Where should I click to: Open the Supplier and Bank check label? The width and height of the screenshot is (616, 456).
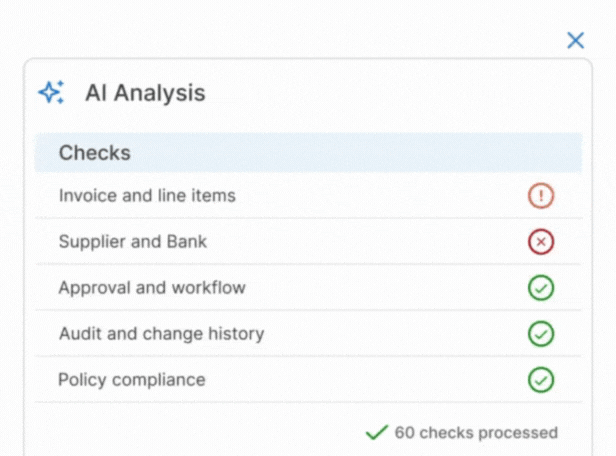[133, 242]
